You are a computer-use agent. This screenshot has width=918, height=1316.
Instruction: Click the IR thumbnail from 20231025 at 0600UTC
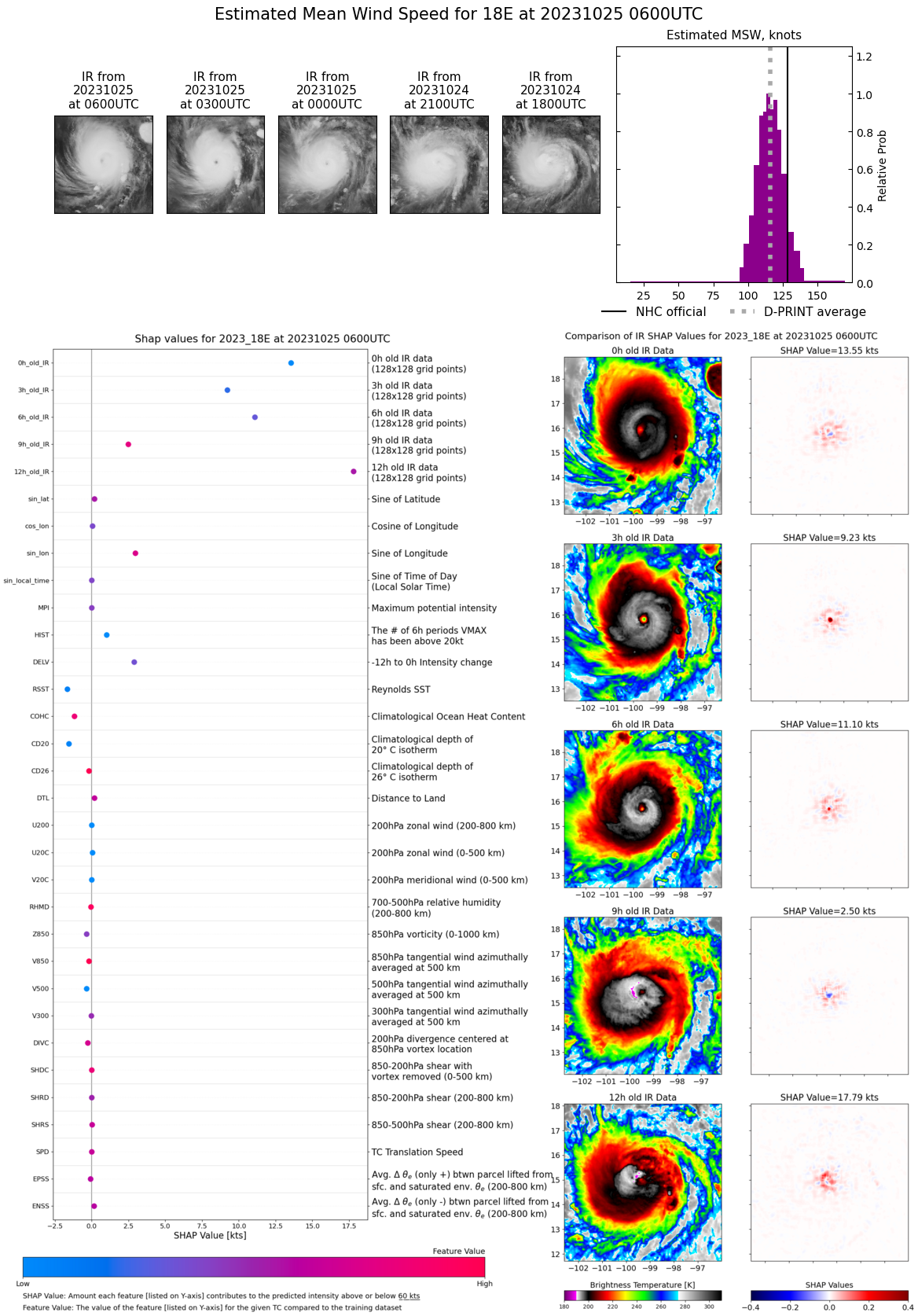103,164
